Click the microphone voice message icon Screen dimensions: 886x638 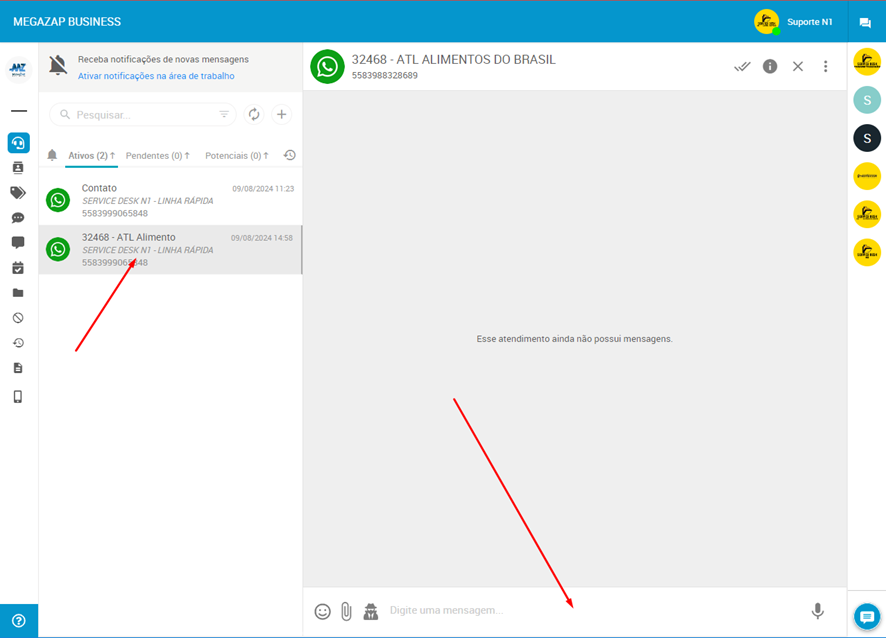tap(817, 611)
